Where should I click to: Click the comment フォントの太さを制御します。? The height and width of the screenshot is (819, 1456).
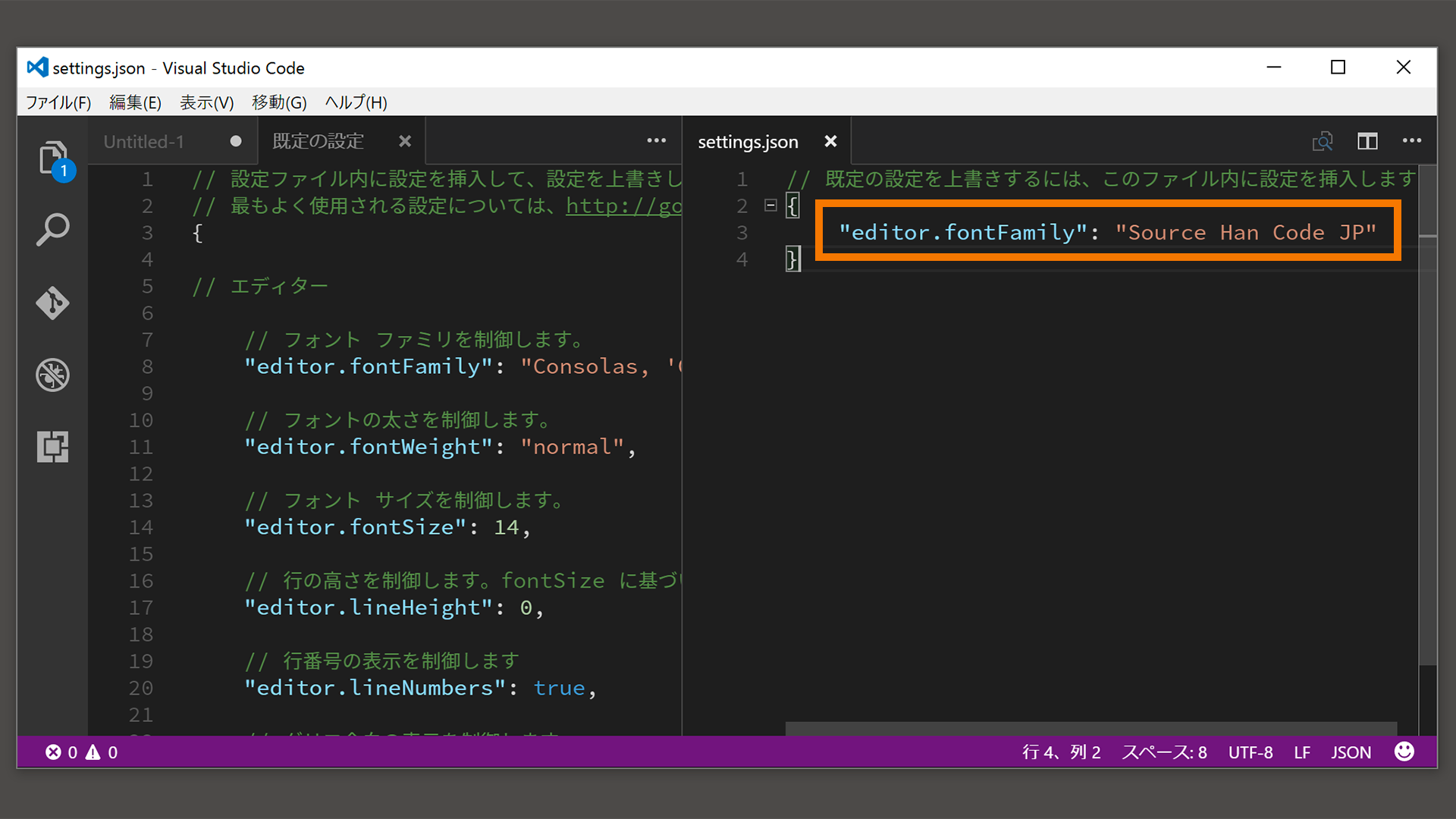(x=397, y=420)
